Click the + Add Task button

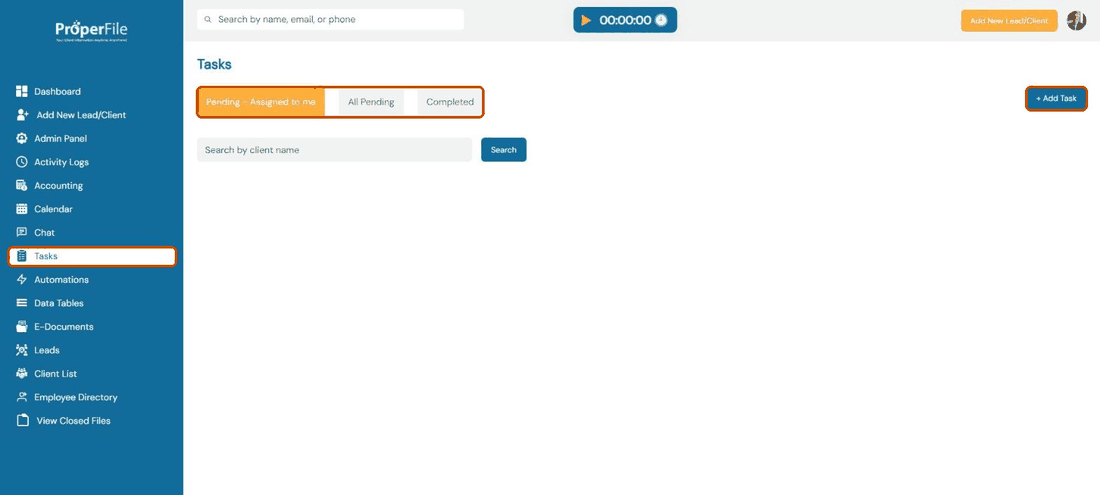[x=1056, y=98]
